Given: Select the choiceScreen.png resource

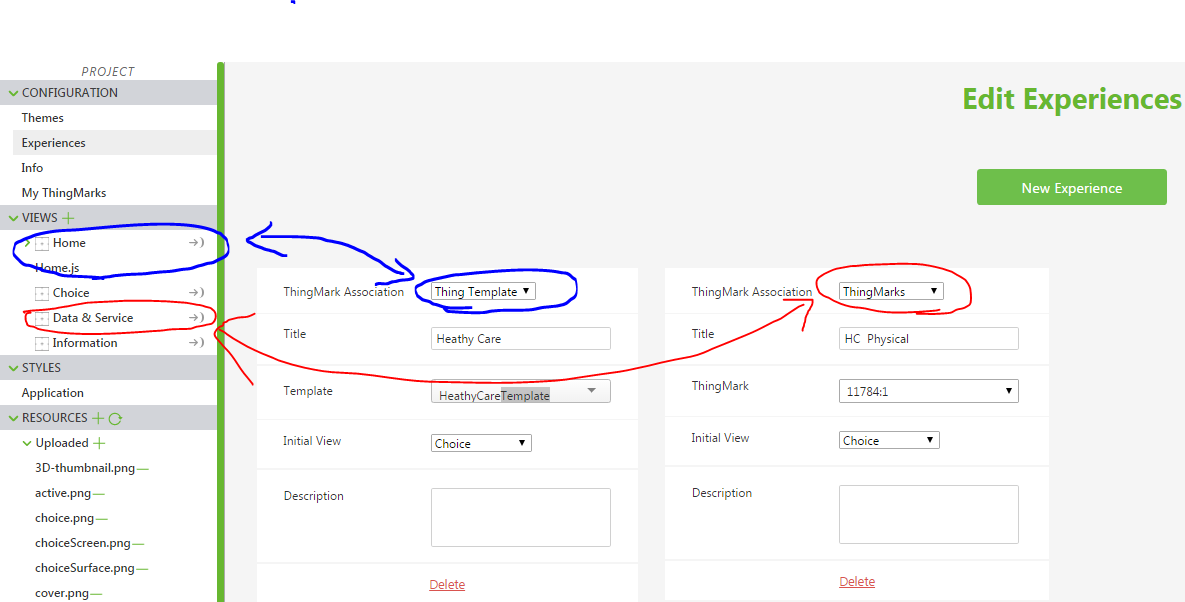Looking at the screenshot, I should pos(82,542).
